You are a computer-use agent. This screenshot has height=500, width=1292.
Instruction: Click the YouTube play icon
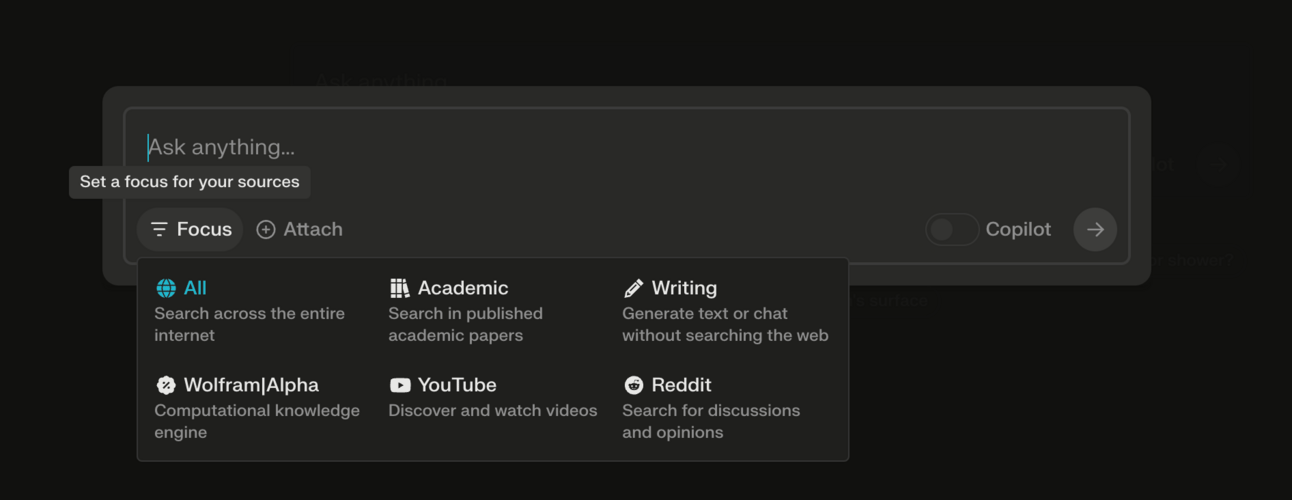point(400,385)
